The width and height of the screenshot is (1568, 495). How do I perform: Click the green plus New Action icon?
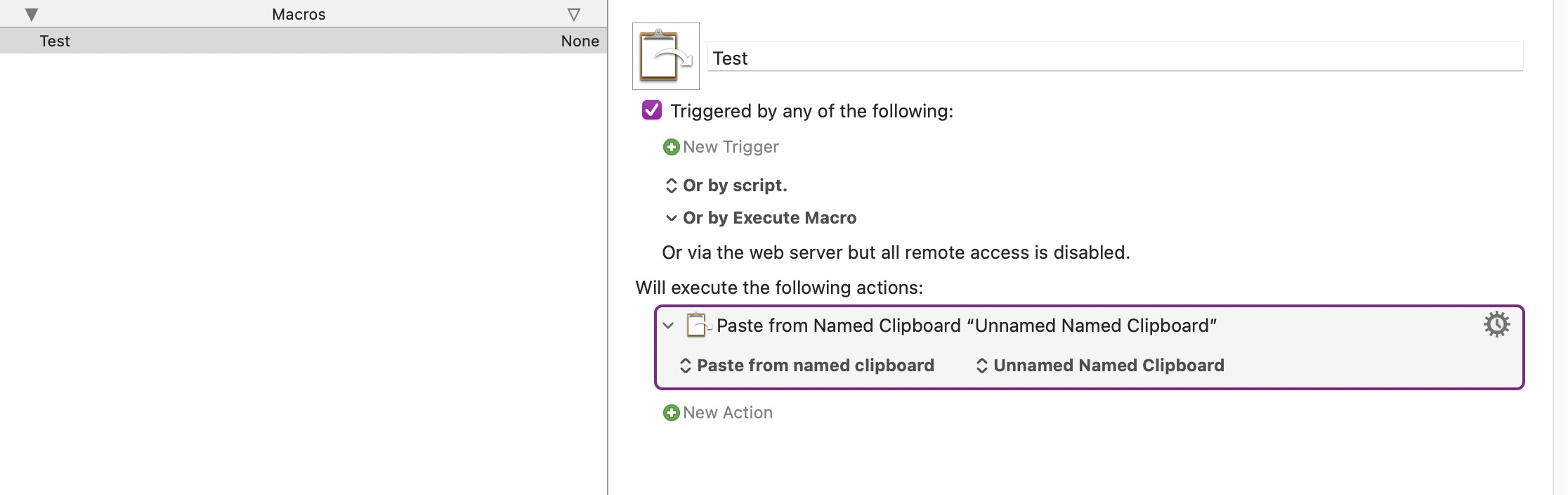(671, 413)
